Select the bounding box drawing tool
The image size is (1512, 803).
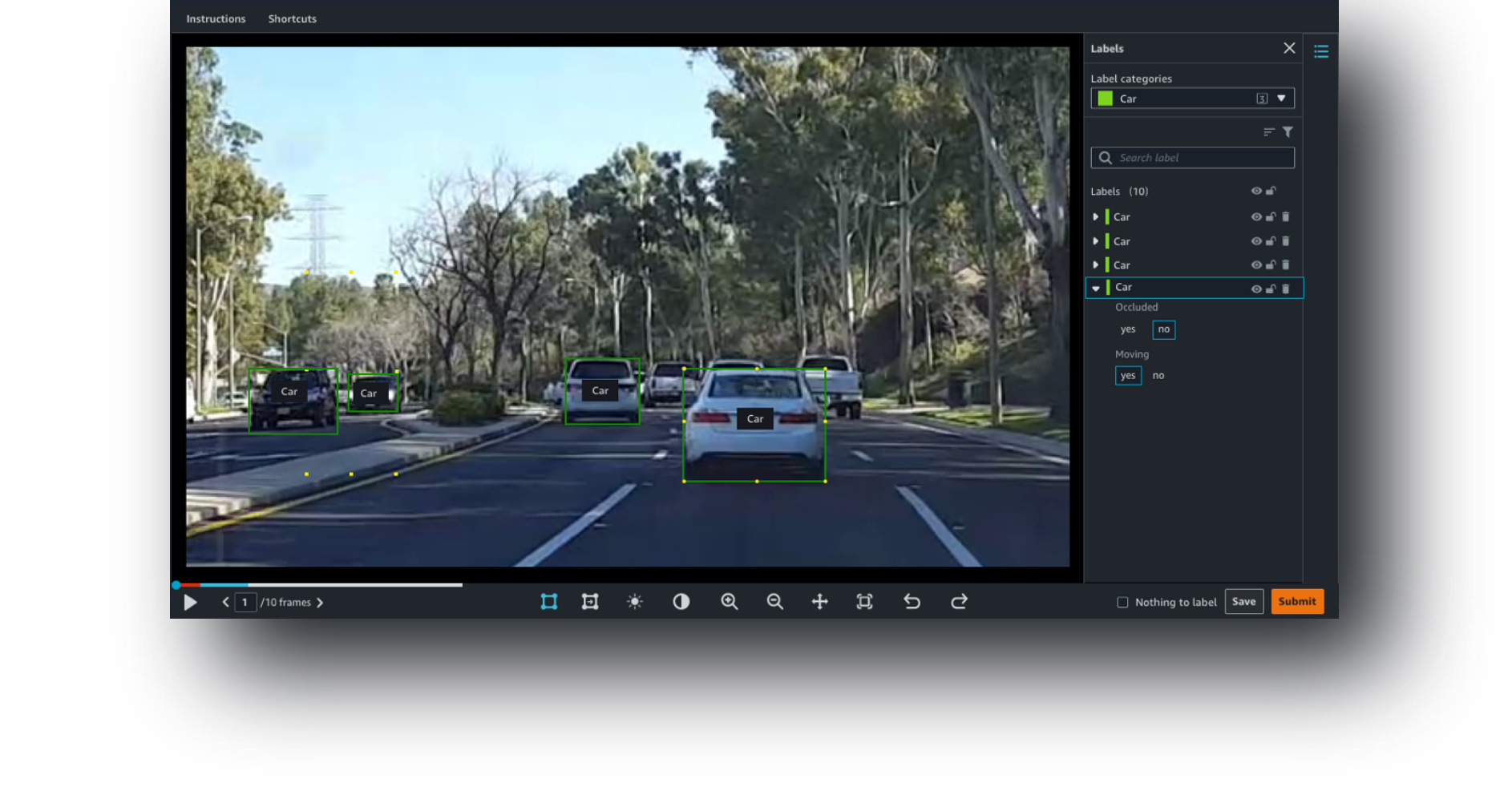548,602
